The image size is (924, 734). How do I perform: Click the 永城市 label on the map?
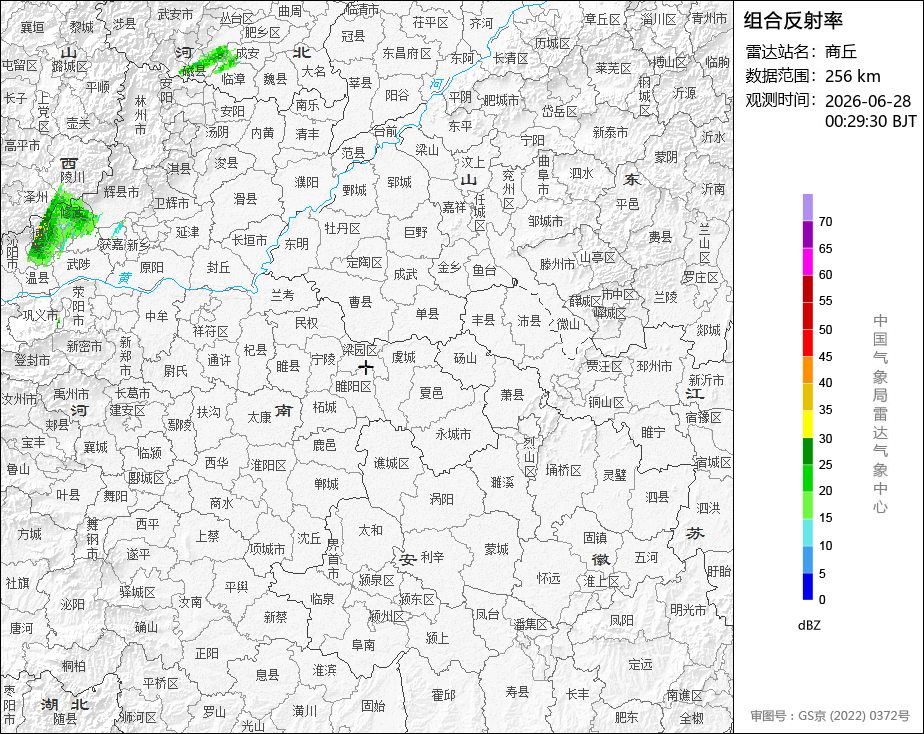(x=453, y=434)
